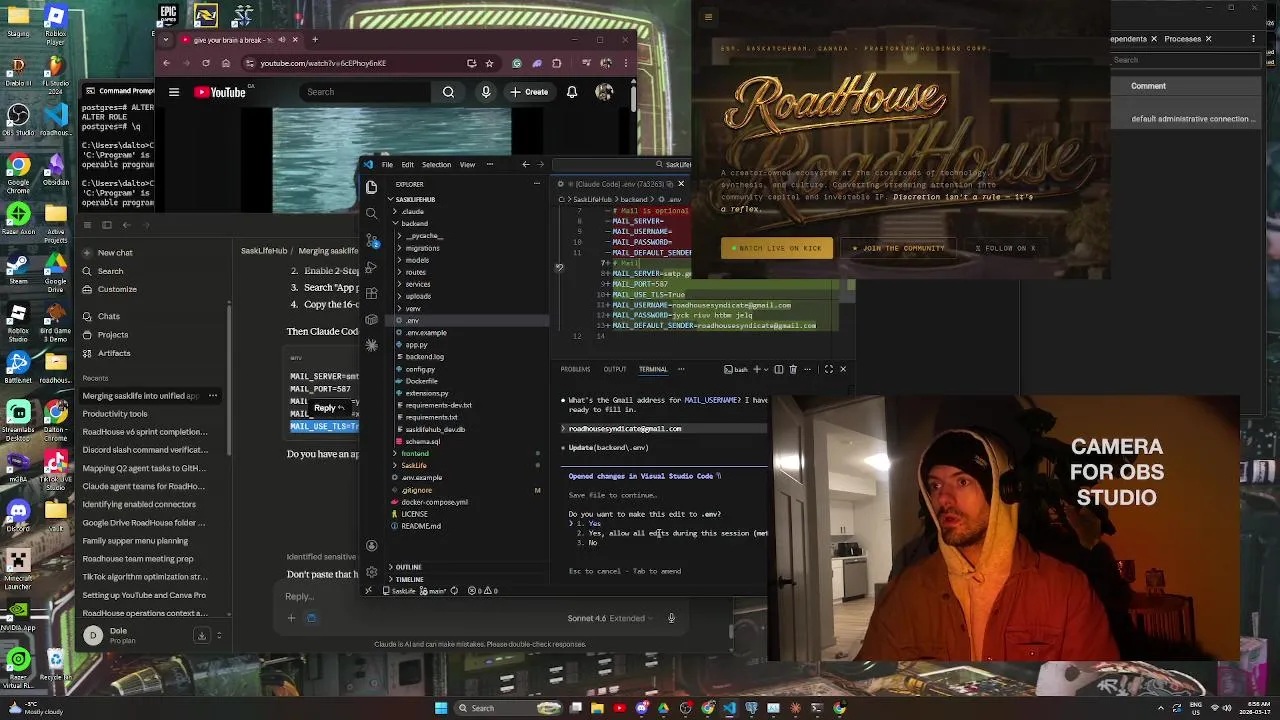The height and width of the screenshot is (720, 1280).
Task: Open the View menu in VS Code
Action: [x=467, y=164]
